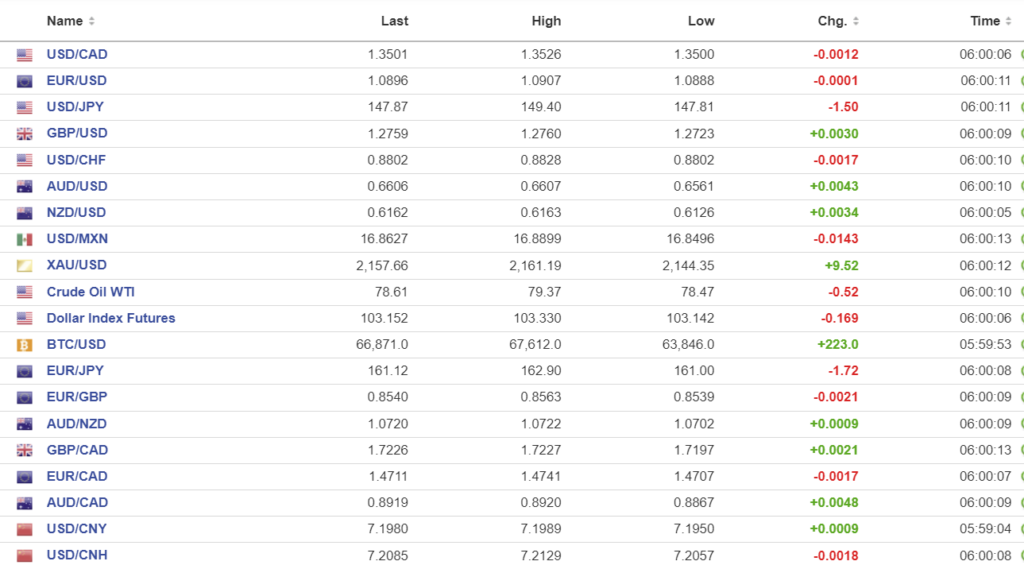Open the Dollar Index Futures link
This screenshot has height=565, width=1024.
(110, 318)
